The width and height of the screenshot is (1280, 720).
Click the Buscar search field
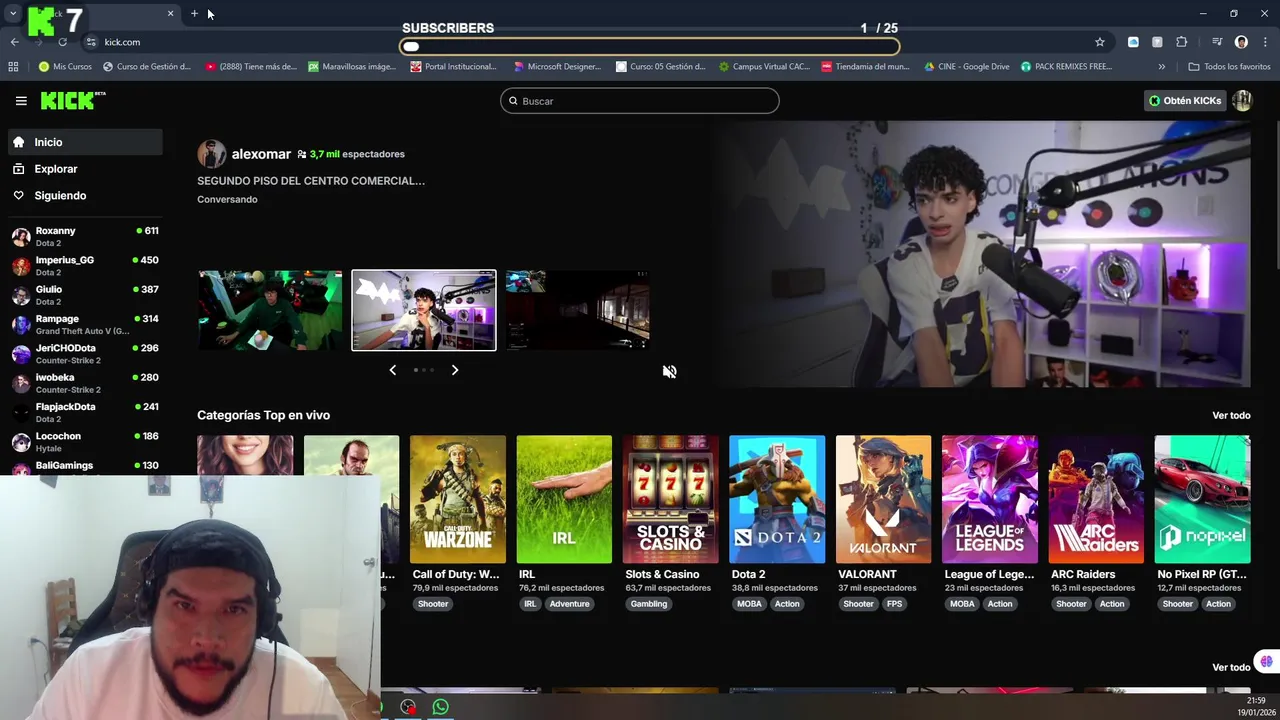point(639,101)
